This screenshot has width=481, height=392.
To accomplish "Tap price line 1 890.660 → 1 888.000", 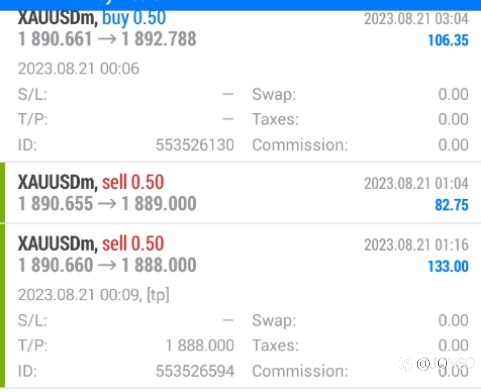I will (x=107, y=265).
